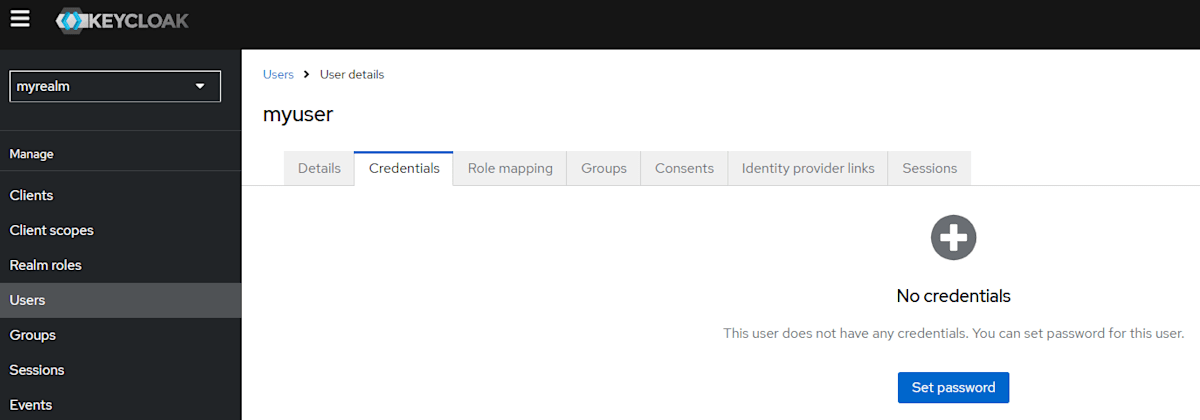Click the Keycloak logo
Screen dimensions: 1200x420
pyautogui.click(x=122, y=20)
